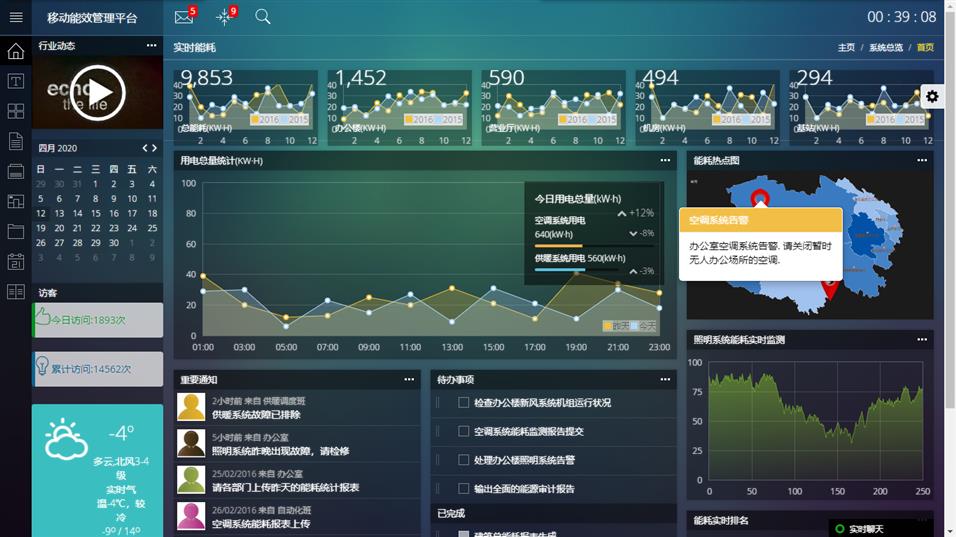Open 累计访问:14562次 card
The width and height of the screenshot is (956, 537).
point(98,369)
